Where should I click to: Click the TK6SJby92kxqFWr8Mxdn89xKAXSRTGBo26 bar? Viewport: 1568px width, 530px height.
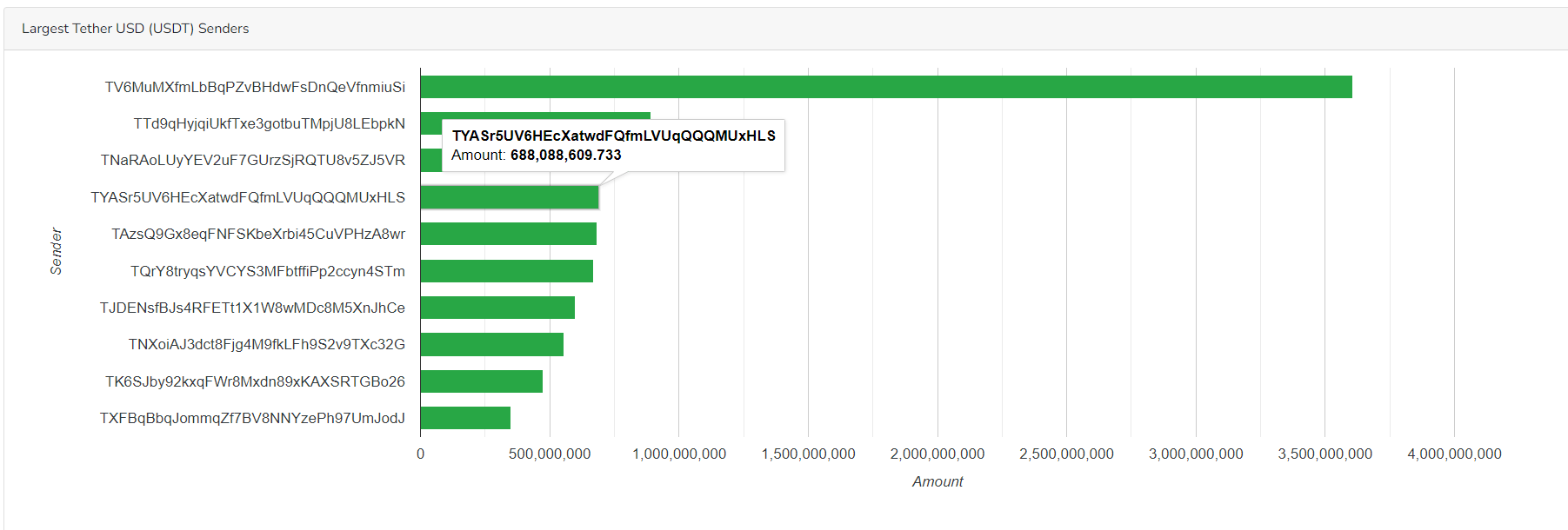[x=481, y=381]
